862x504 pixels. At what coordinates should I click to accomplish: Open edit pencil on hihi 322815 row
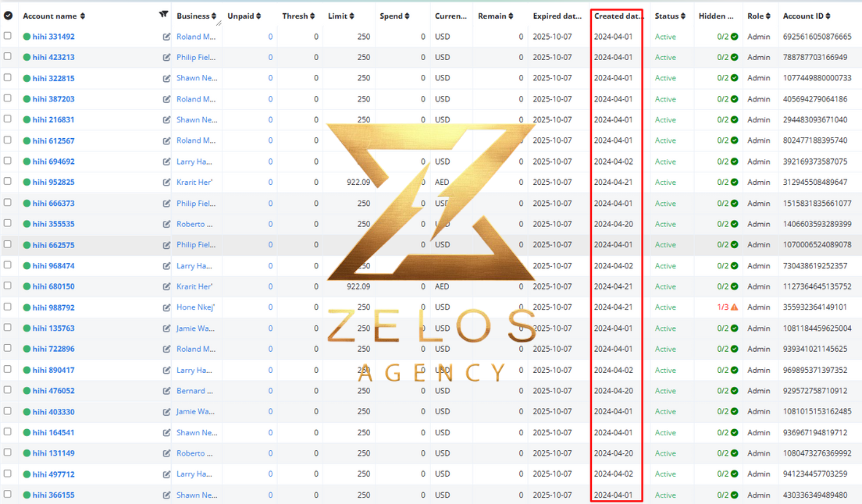(166, 78)
